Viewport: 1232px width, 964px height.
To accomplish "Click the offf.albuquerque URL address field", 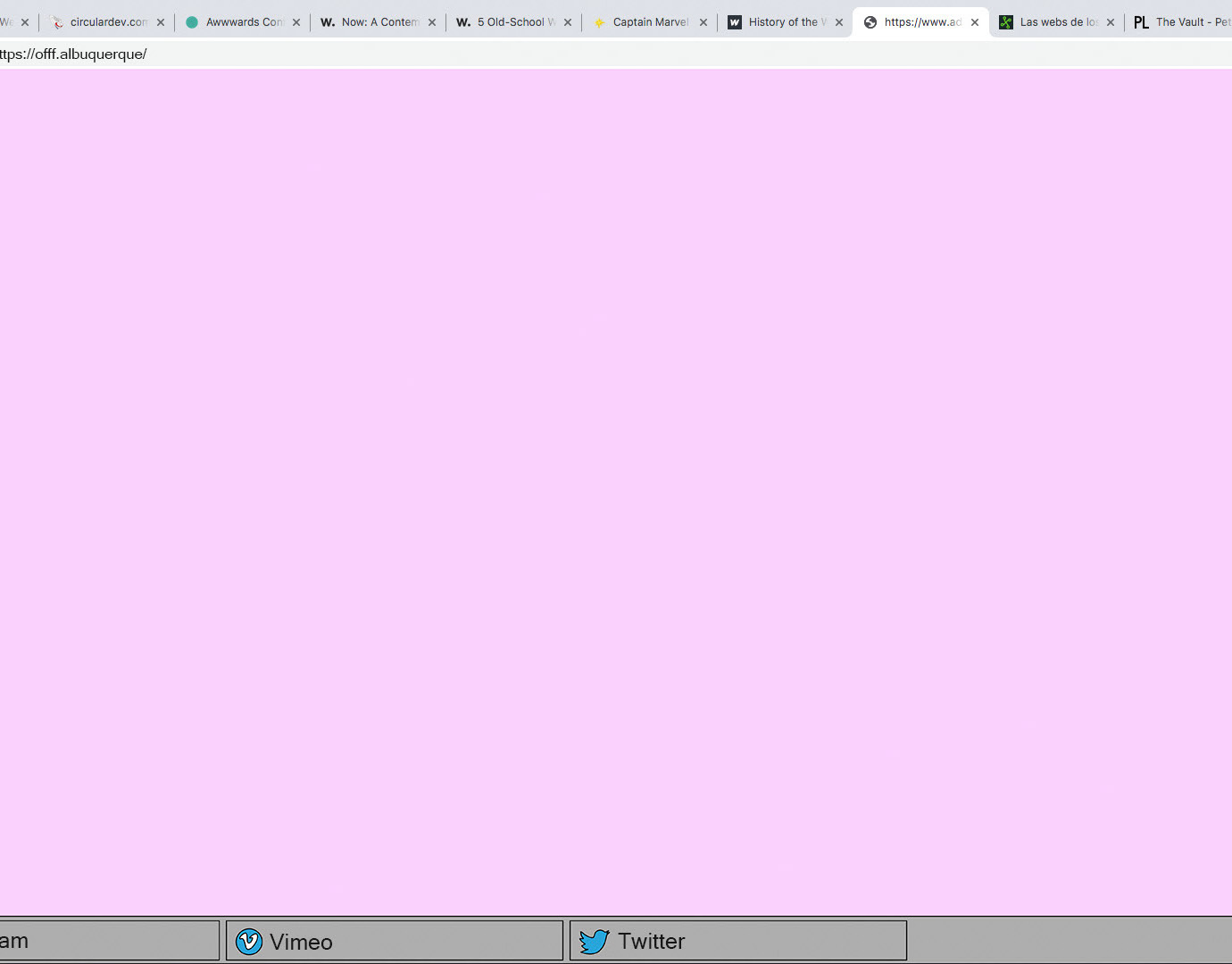I will tap(616, 54).
